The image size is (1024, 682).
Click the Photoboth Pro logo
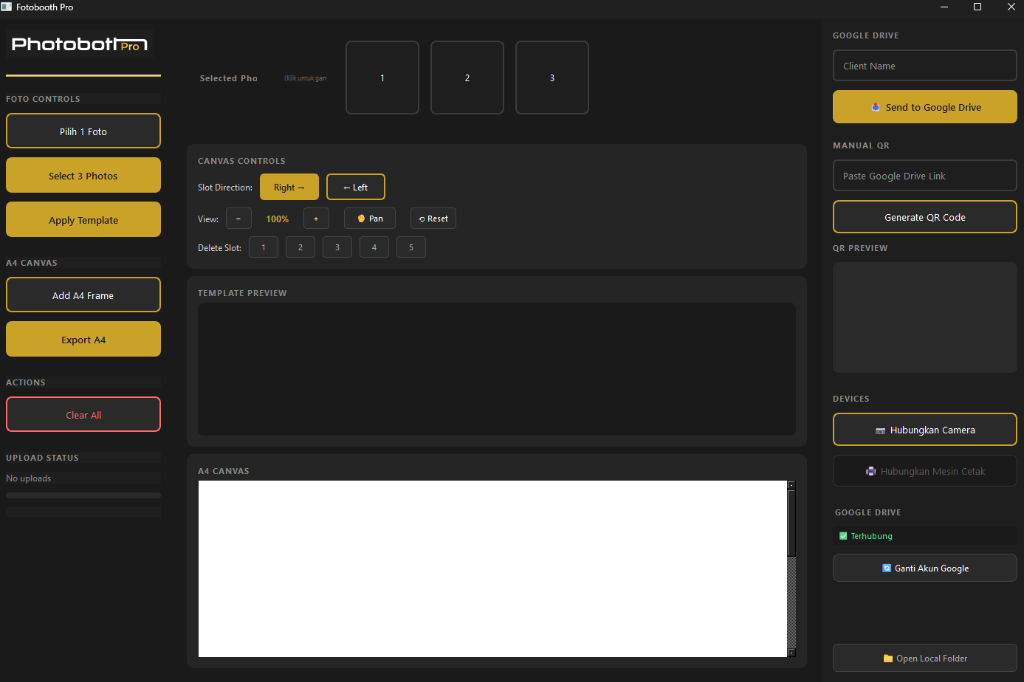coord(80,45)
